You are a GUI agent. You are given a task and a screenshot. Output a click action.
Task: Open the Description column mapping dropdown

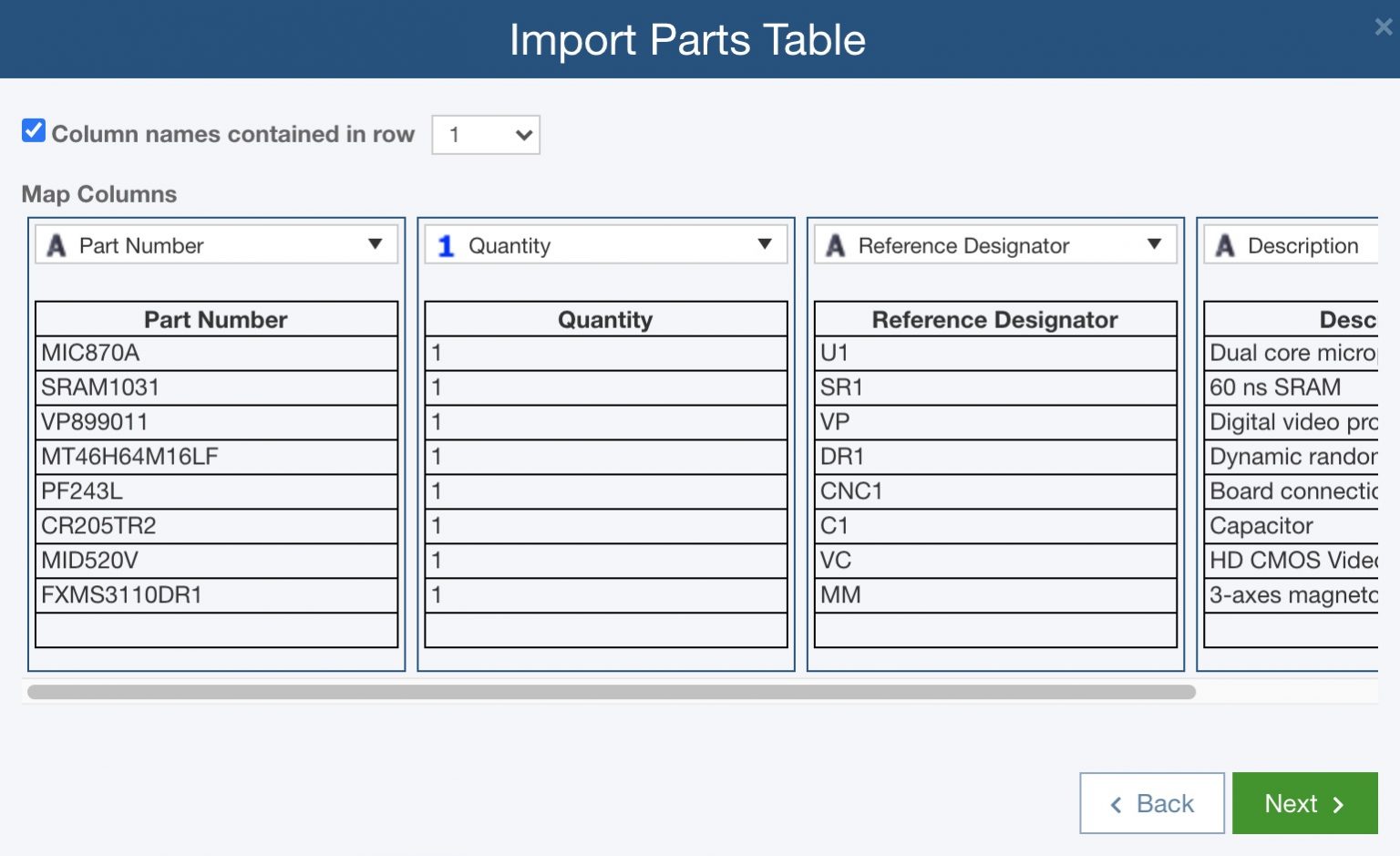point(1302,245)
